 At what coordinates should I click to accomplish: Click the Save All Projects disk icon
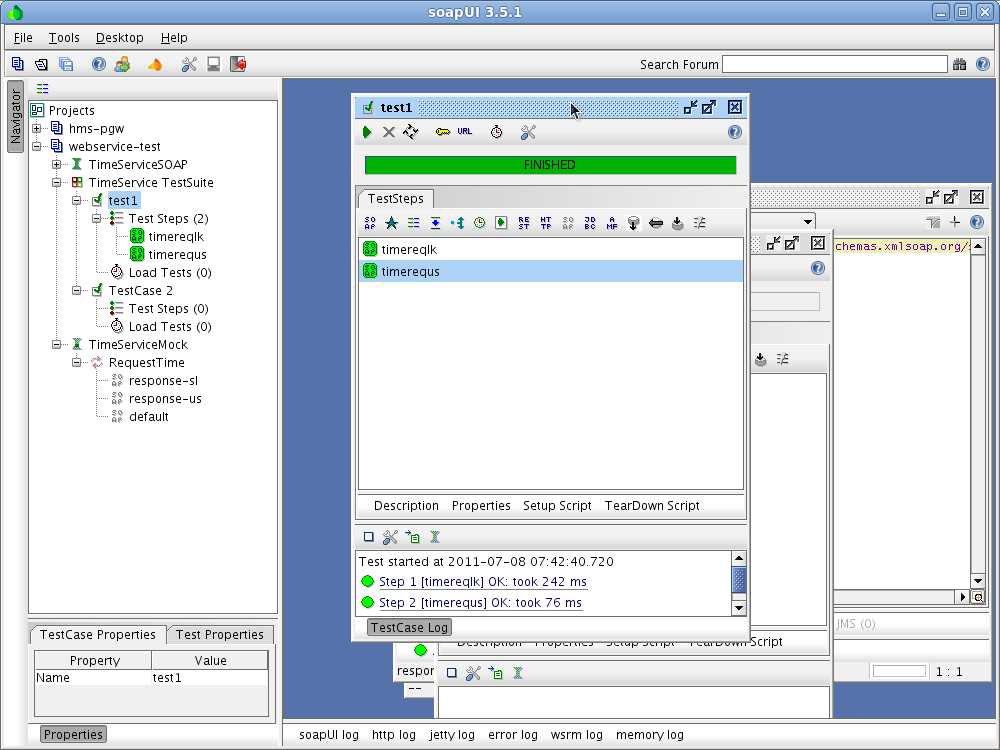[x=66, y=64]
